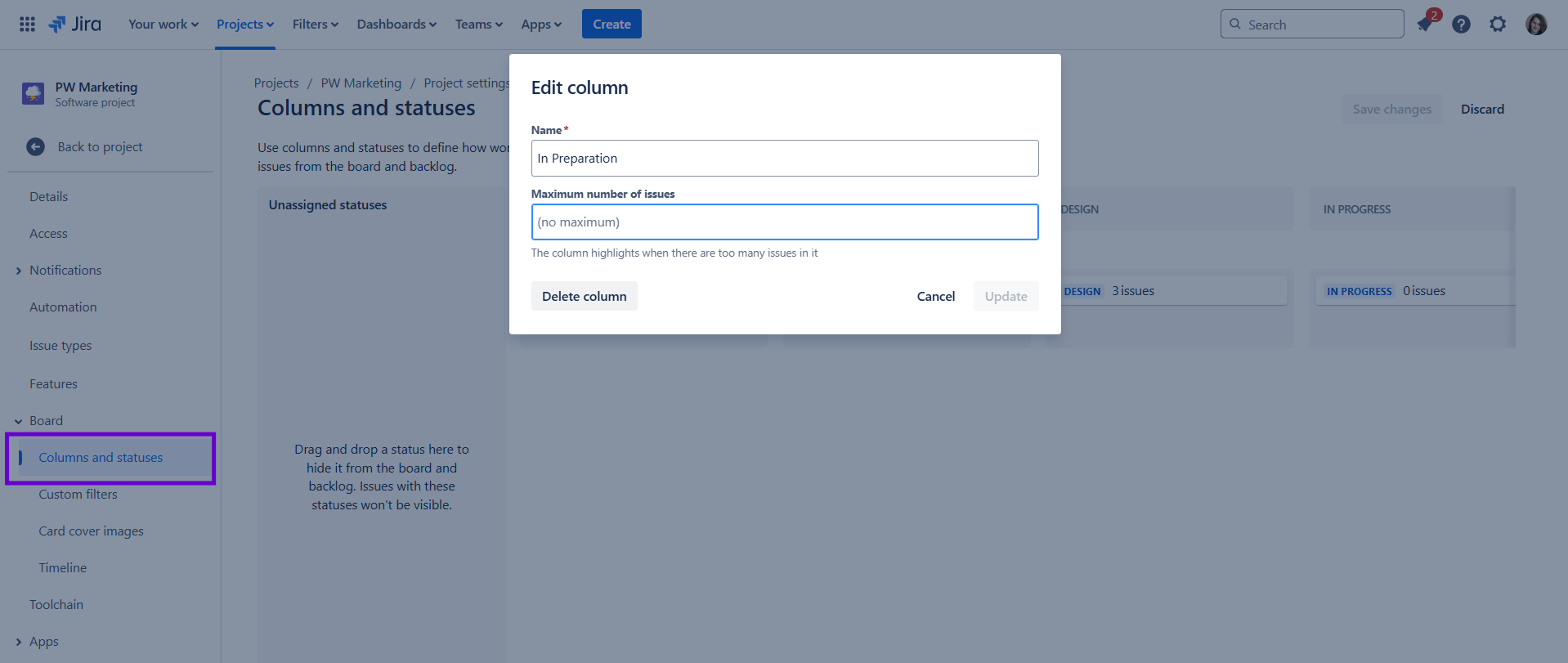Screen dimensions: 1568x663
Task: Expand the Projects dropdown
Action: (244, 24)
